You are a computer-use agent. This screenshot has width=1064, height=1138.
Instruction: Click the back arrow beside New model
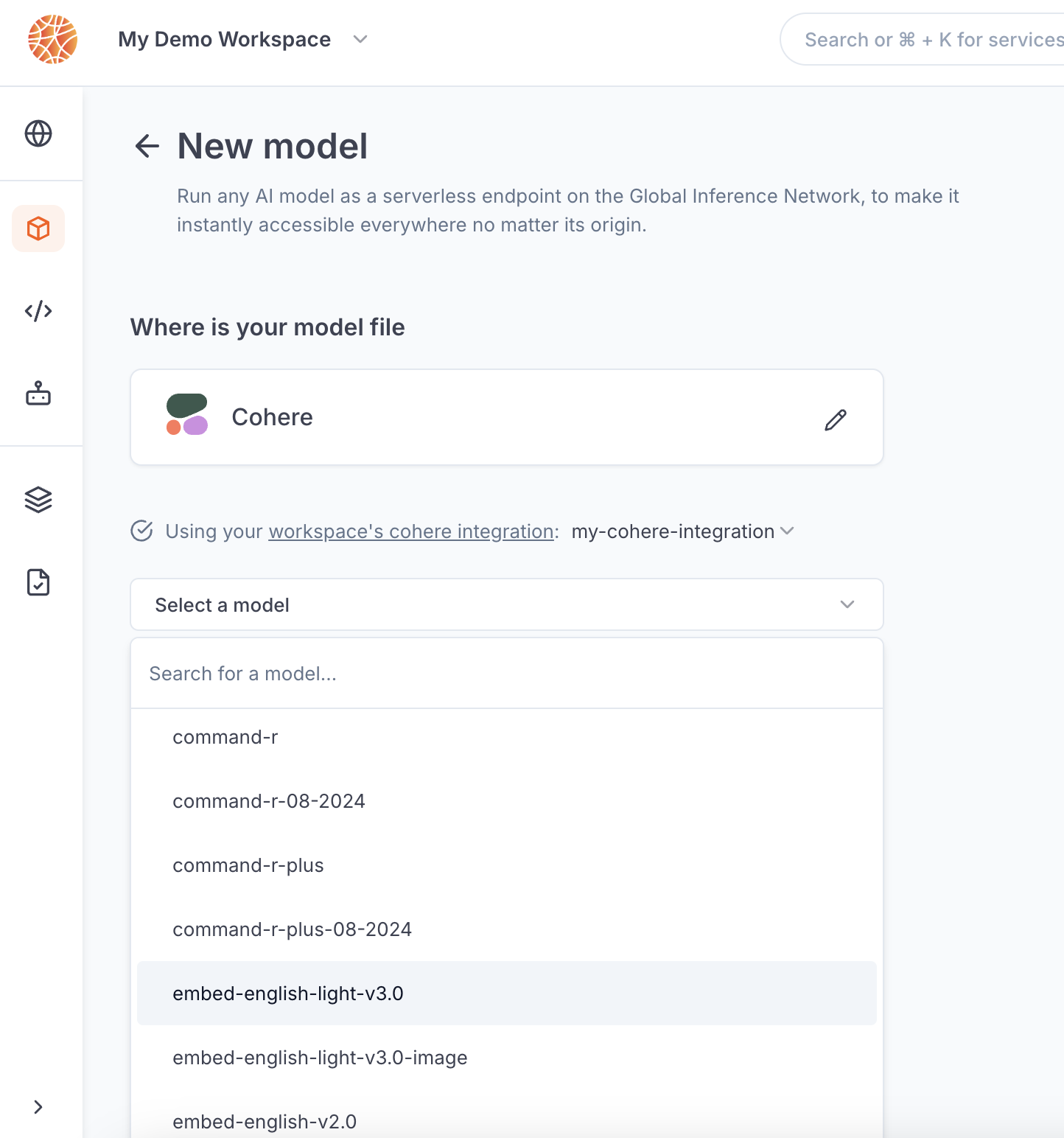click(147, 146)
